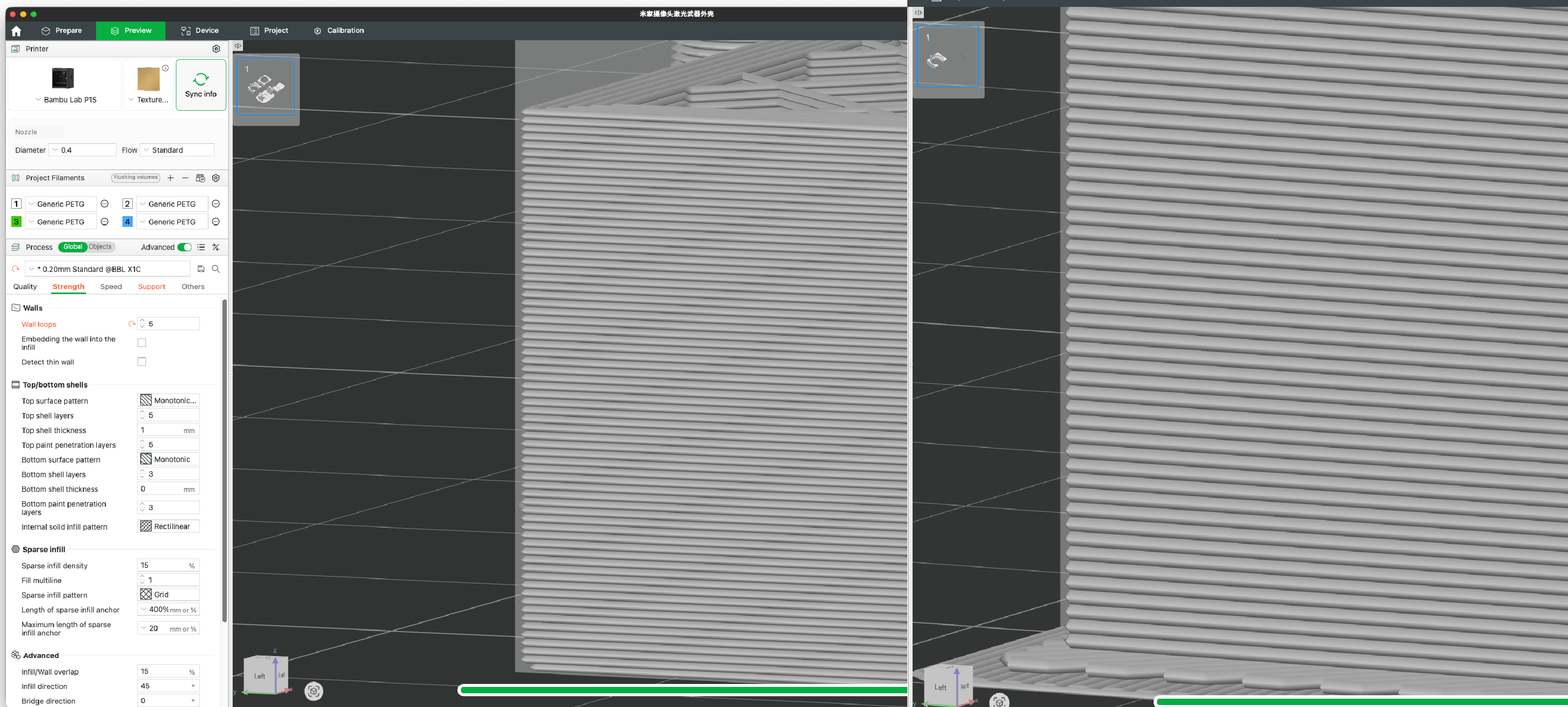Screen dimensions: 1568x707
Task: Switch to the Device tab
Action: point(201,30)
